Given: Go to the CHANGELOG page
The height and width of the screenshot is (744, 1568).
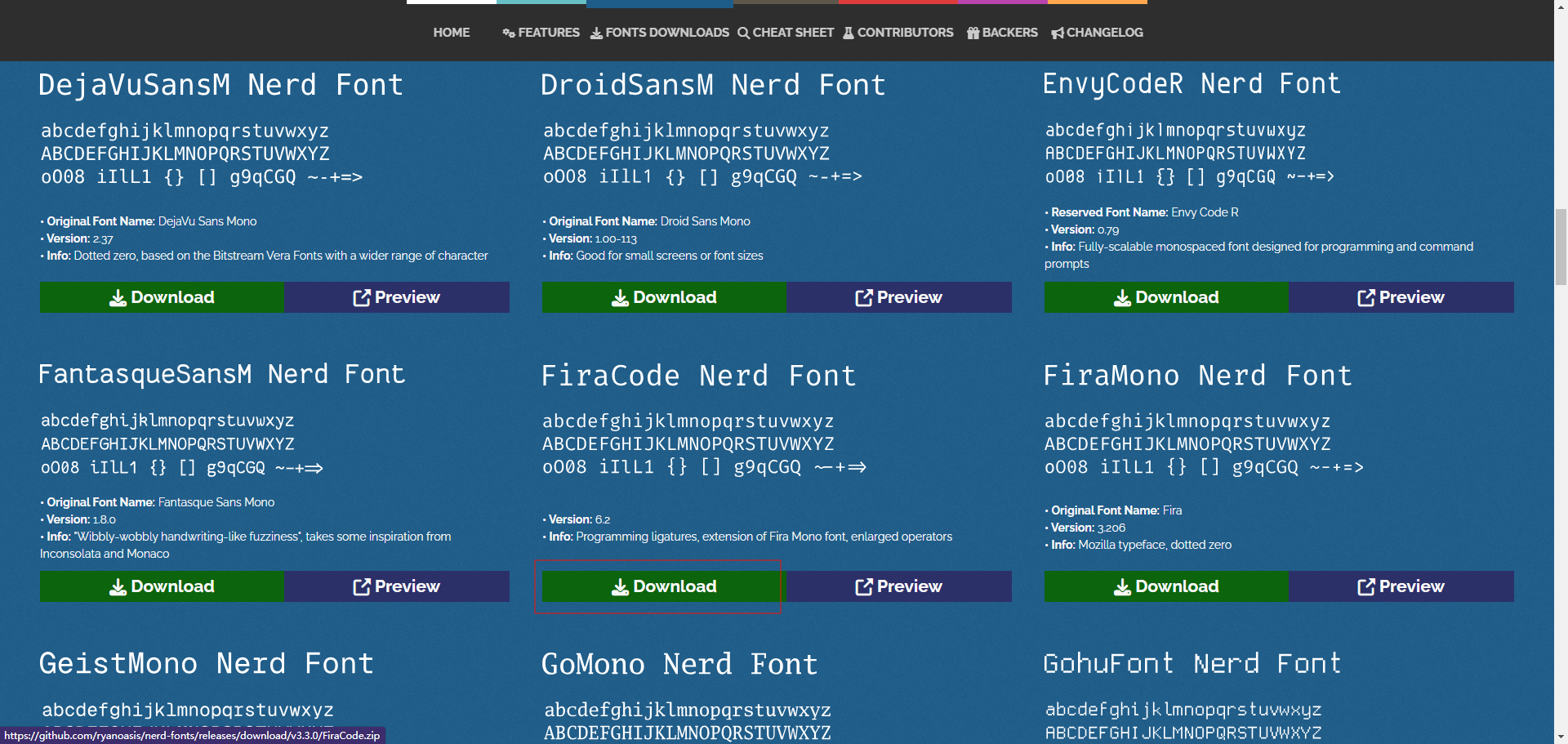Looking at the screenshot, I should click(x=1104, y=33).
